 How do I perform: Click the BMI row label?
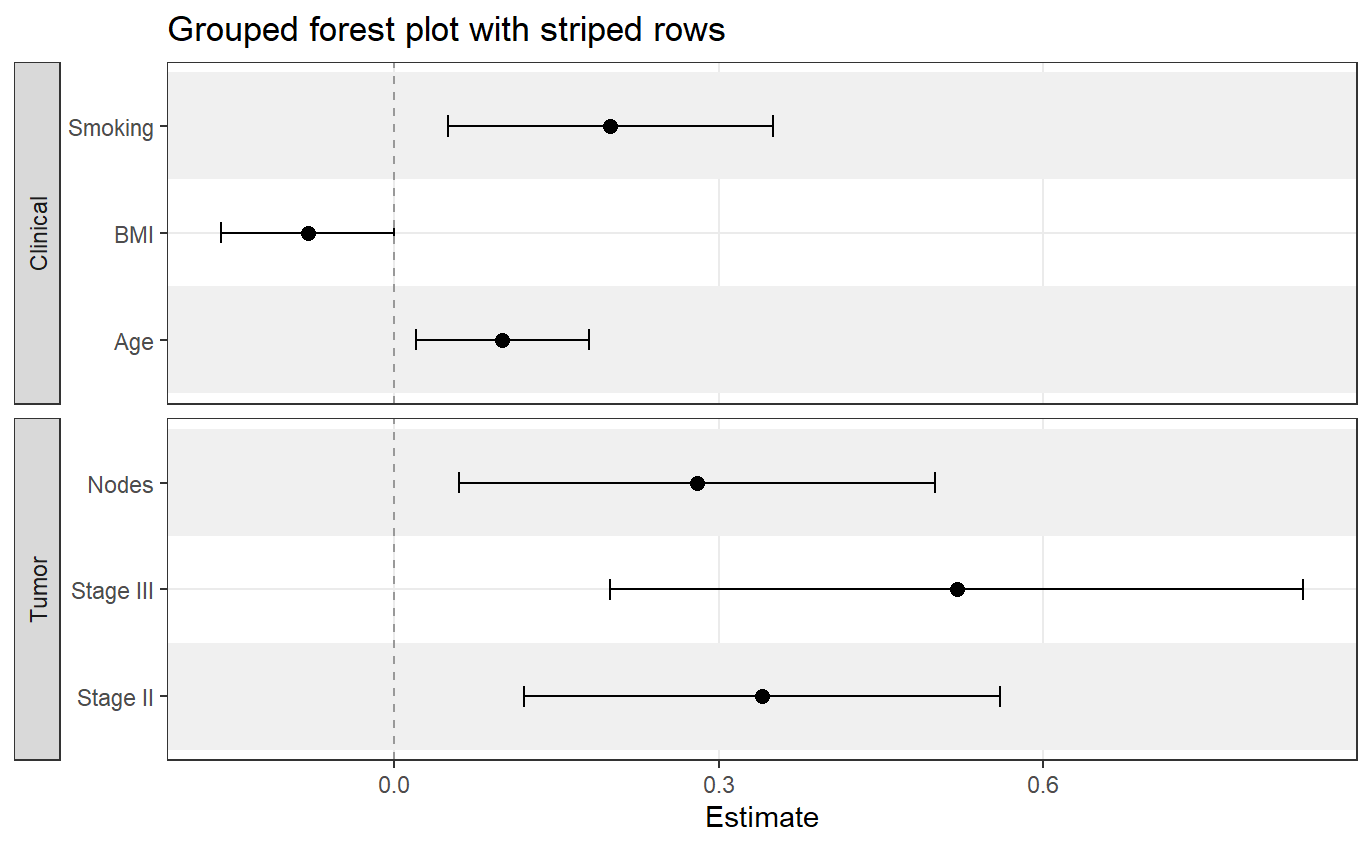[133, 234]
